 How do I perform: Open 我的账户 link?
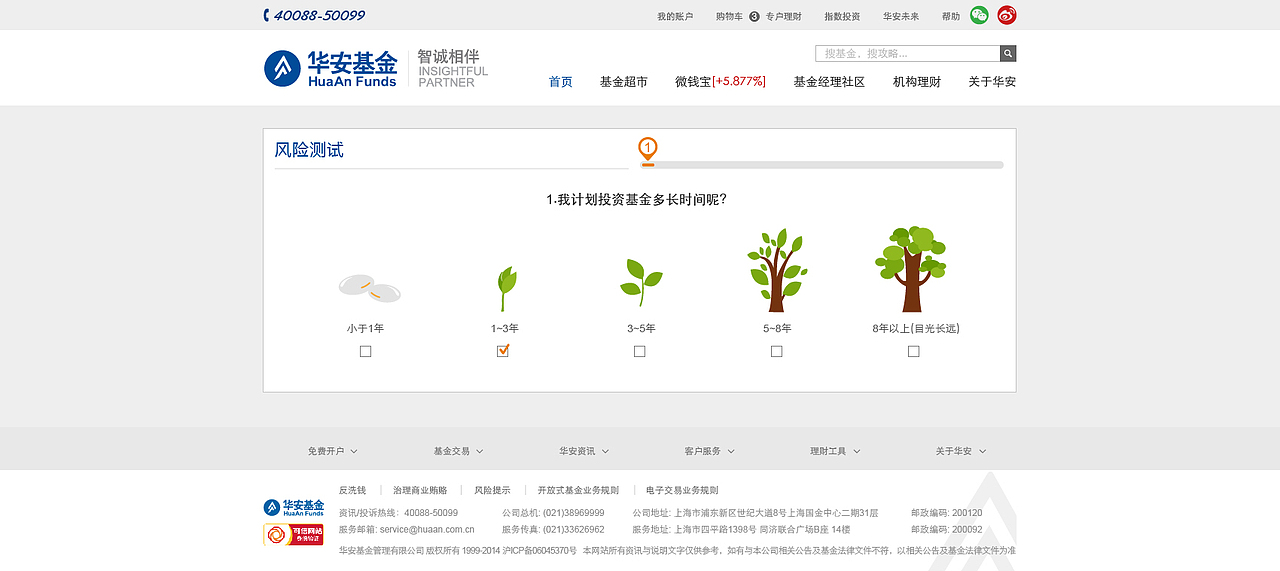point(675,16)
